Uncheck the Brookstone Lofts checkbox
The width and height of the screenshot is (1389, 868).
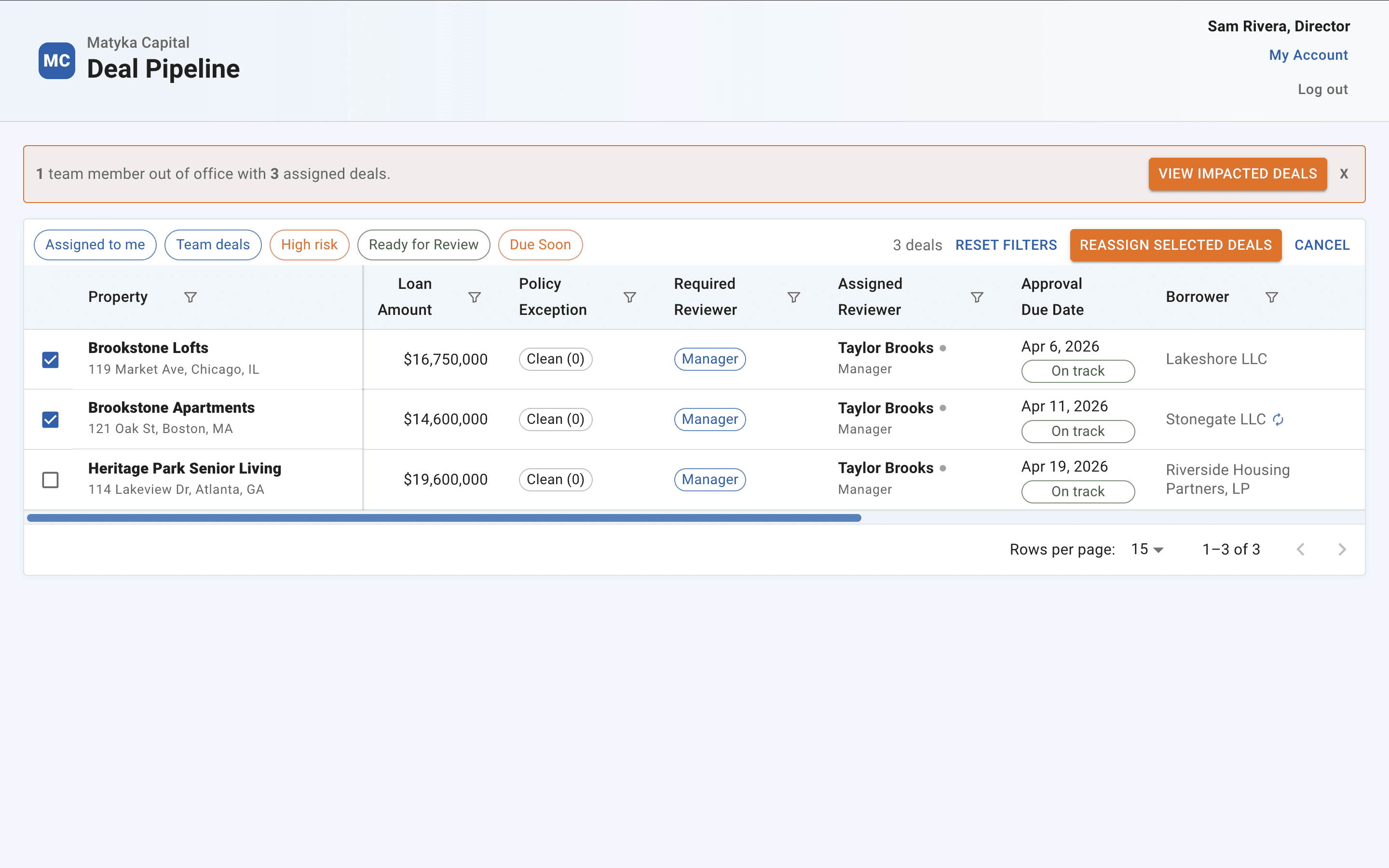click(51, 360)
